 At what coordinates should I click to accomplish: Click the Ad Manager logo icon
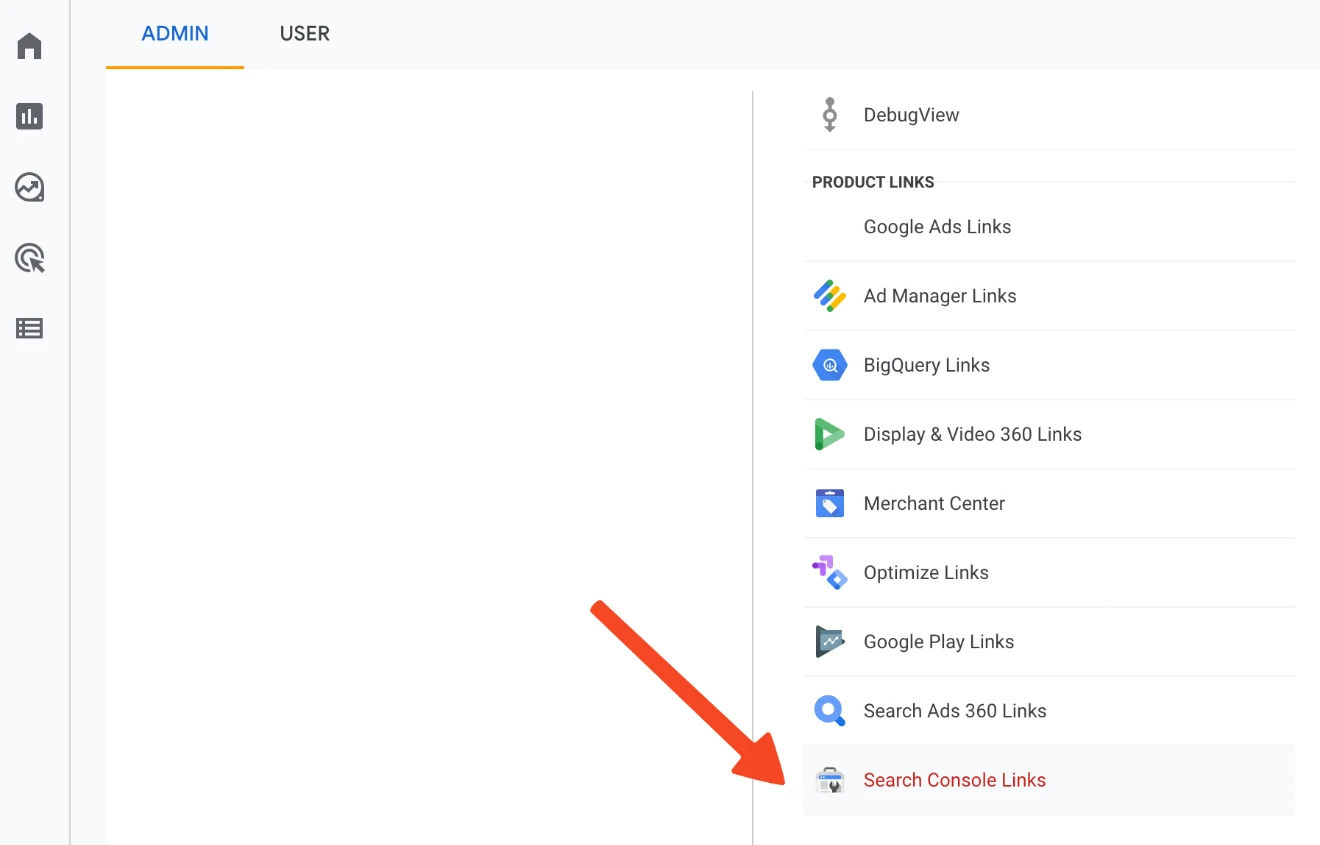(x=830, y=296)
